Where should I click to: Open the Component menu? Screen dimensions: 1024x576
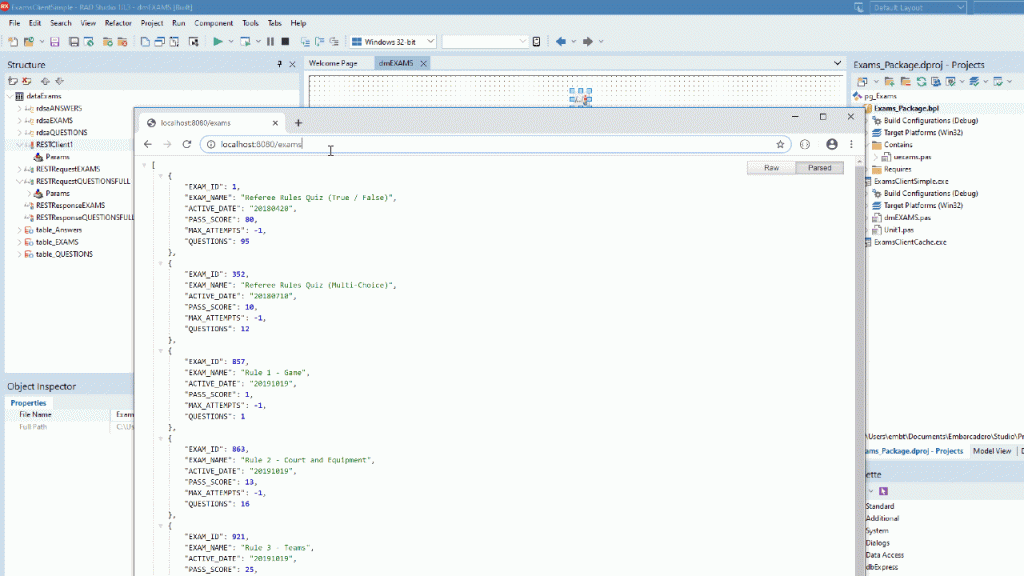click(x=214, y=23)
